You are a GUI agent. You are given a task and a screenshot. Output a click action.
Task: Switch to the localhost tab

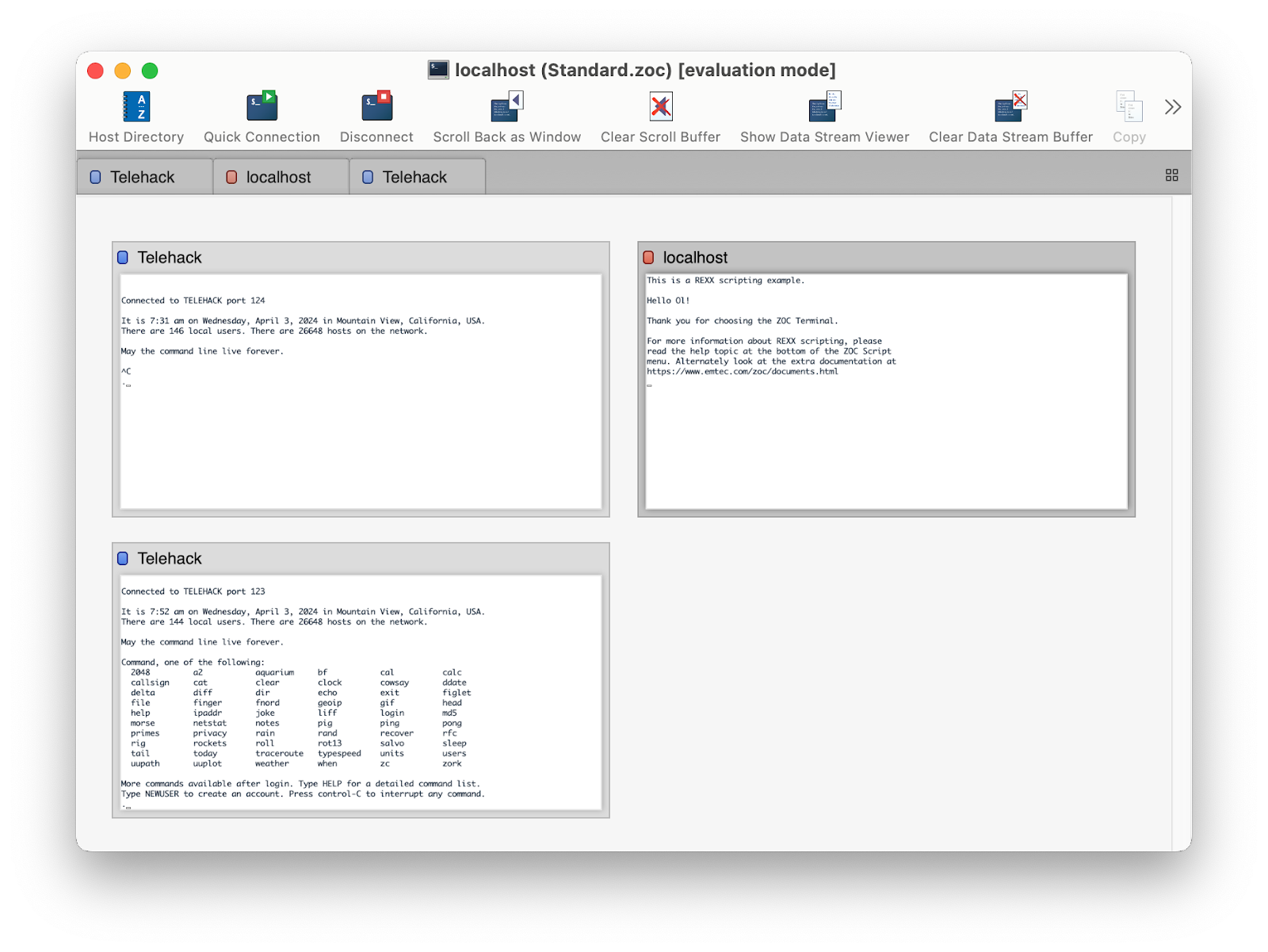[x=280, y=176]
